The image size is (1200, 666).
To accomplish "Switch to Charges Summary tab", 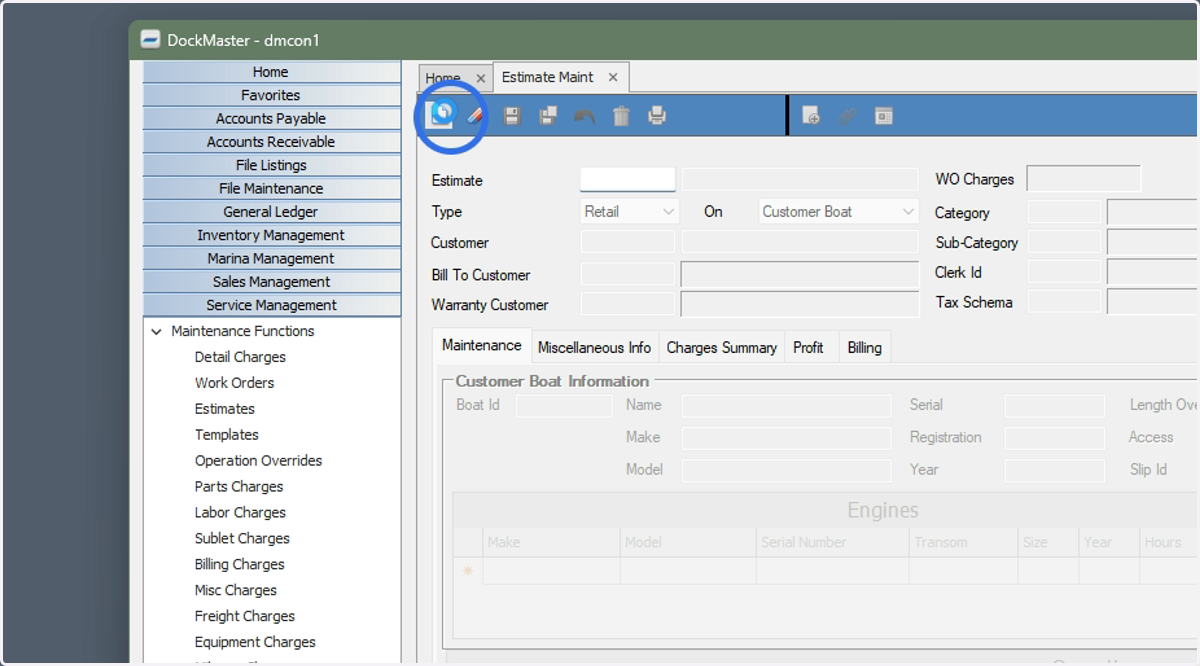I will tap(721, 347).
